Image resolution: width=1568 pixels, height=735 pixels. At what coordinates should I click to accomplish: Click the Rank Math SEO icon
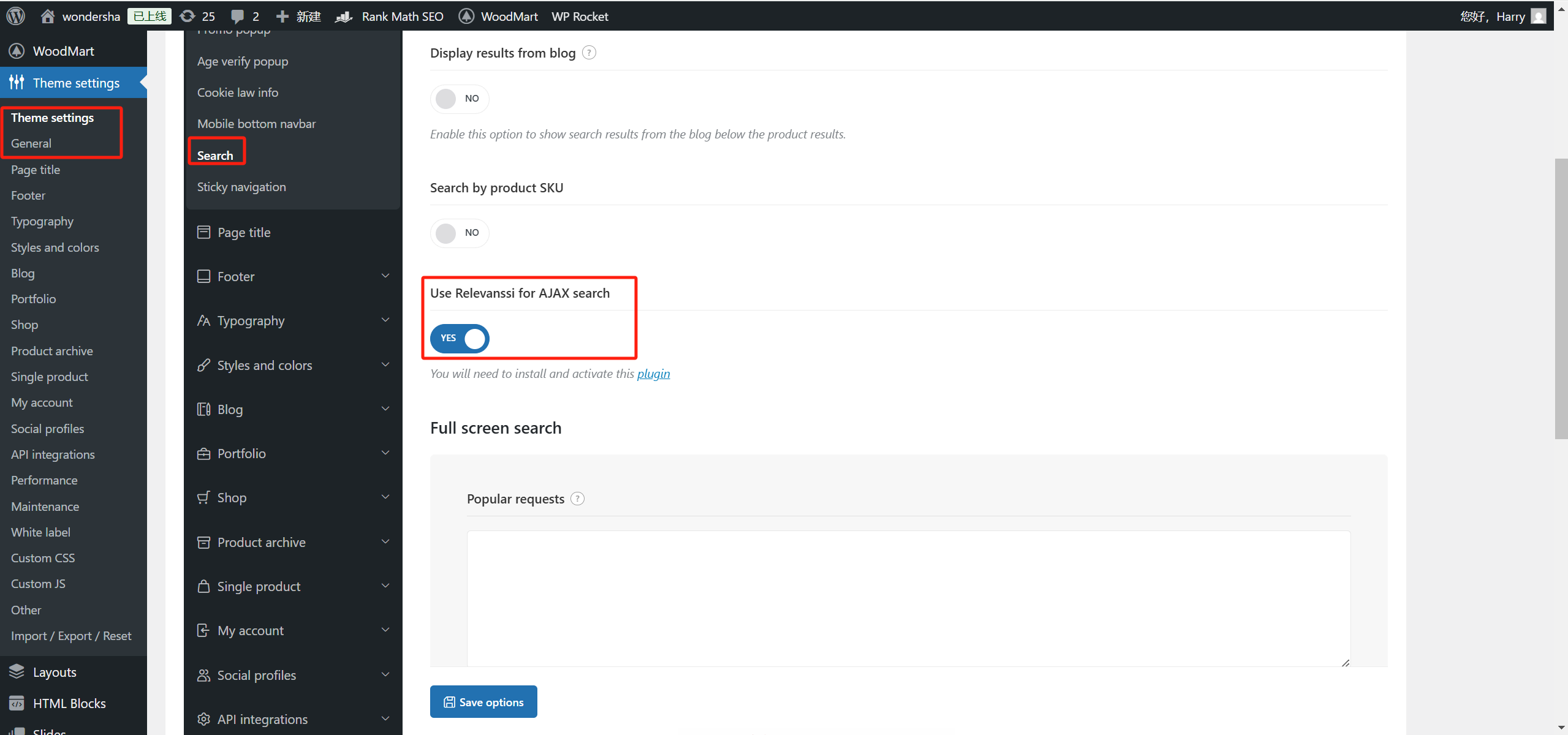point(344,16)
